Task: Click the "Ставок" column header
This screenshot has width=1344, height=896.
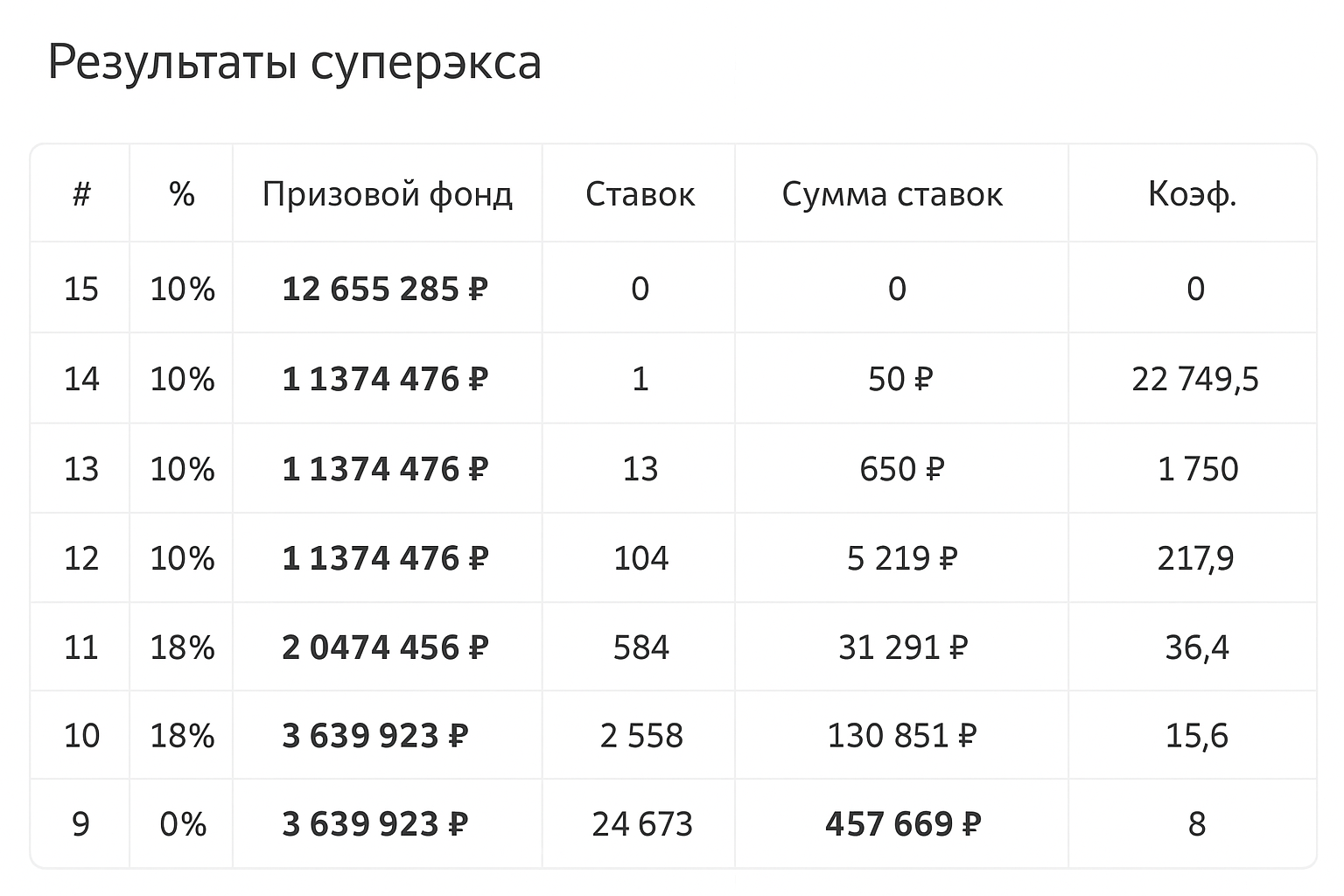Action: point(640,194)
